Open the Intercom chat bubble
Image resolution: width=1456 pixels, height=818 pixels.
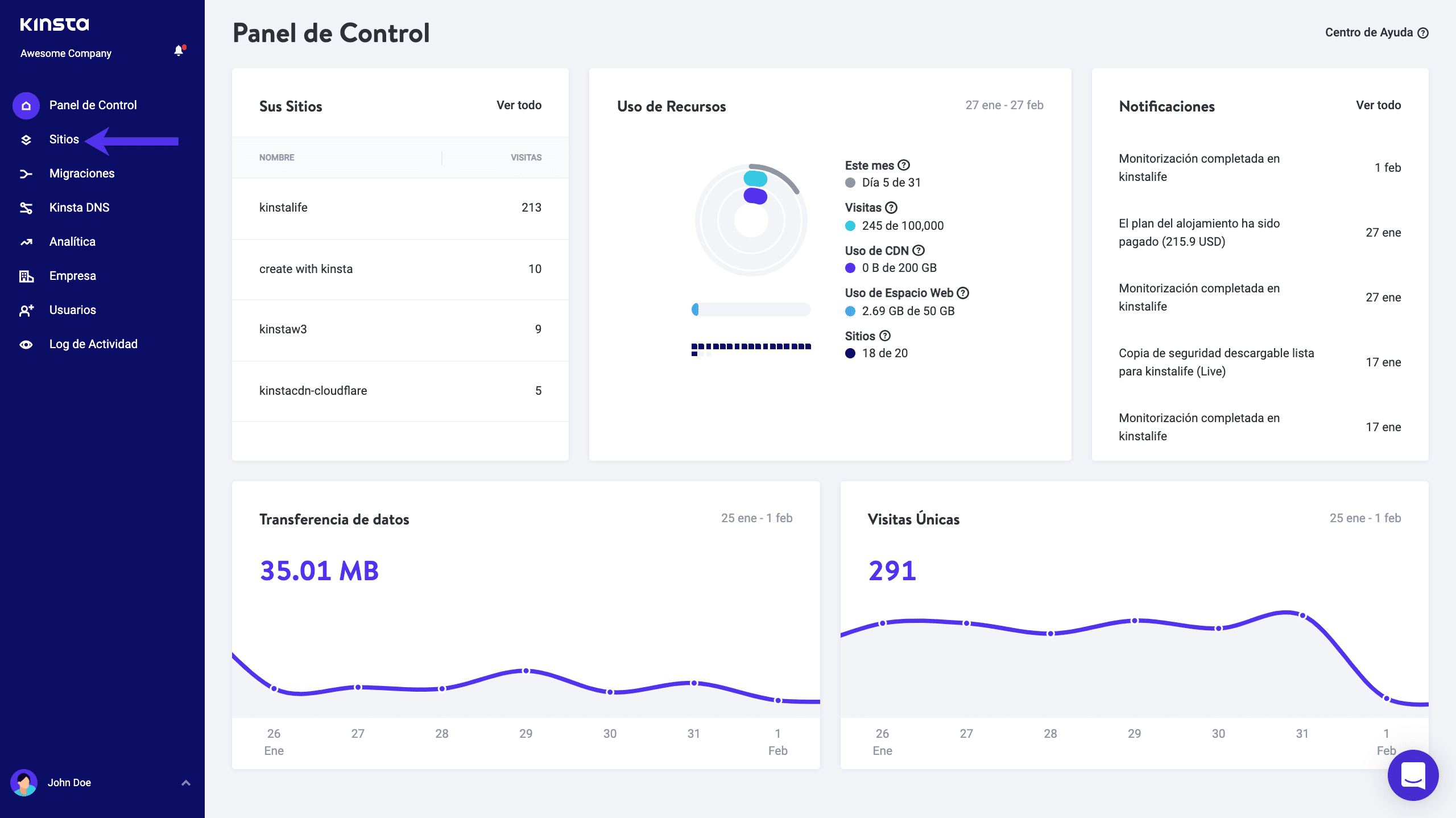[1413, 775]
